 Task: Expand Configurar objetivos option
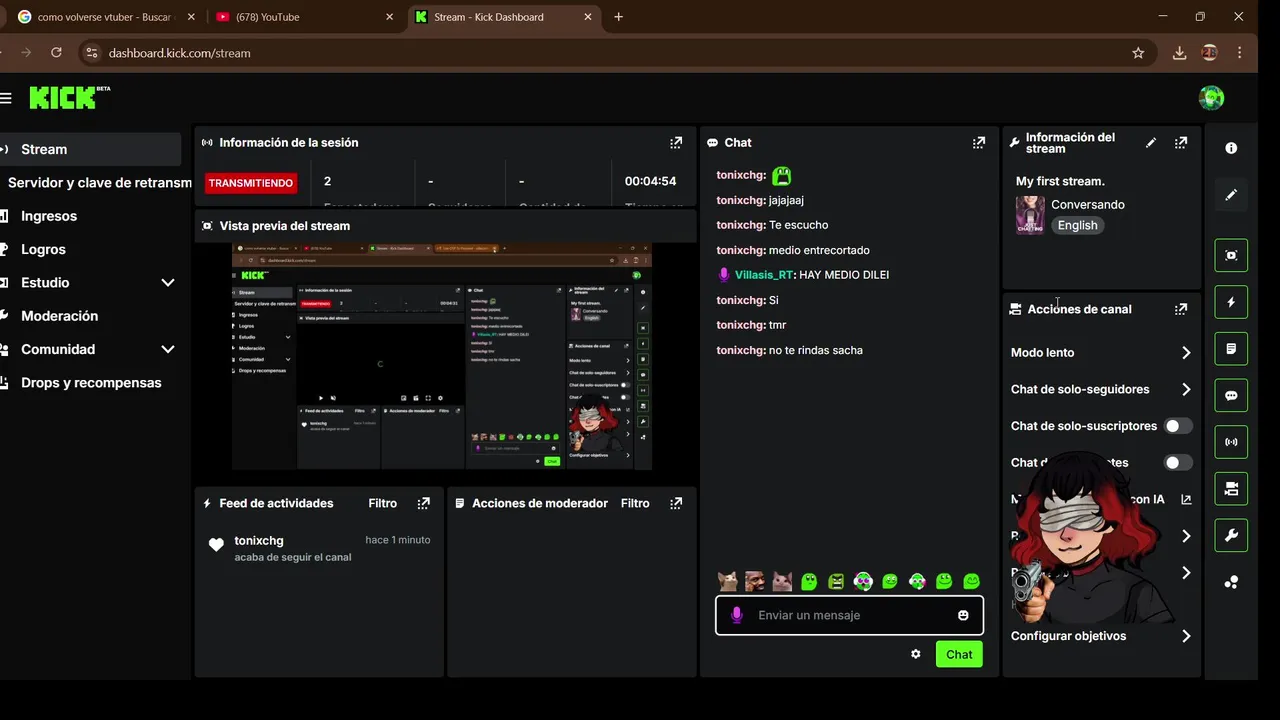click(1186, 636)
